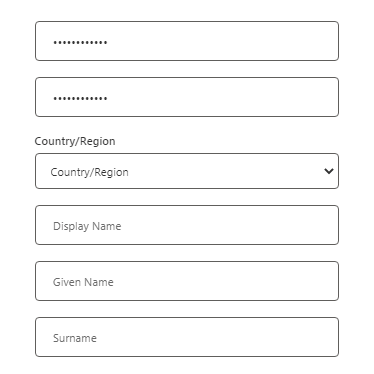Activate the topmost password text box
Screen dimensions: 374x374
187,41
